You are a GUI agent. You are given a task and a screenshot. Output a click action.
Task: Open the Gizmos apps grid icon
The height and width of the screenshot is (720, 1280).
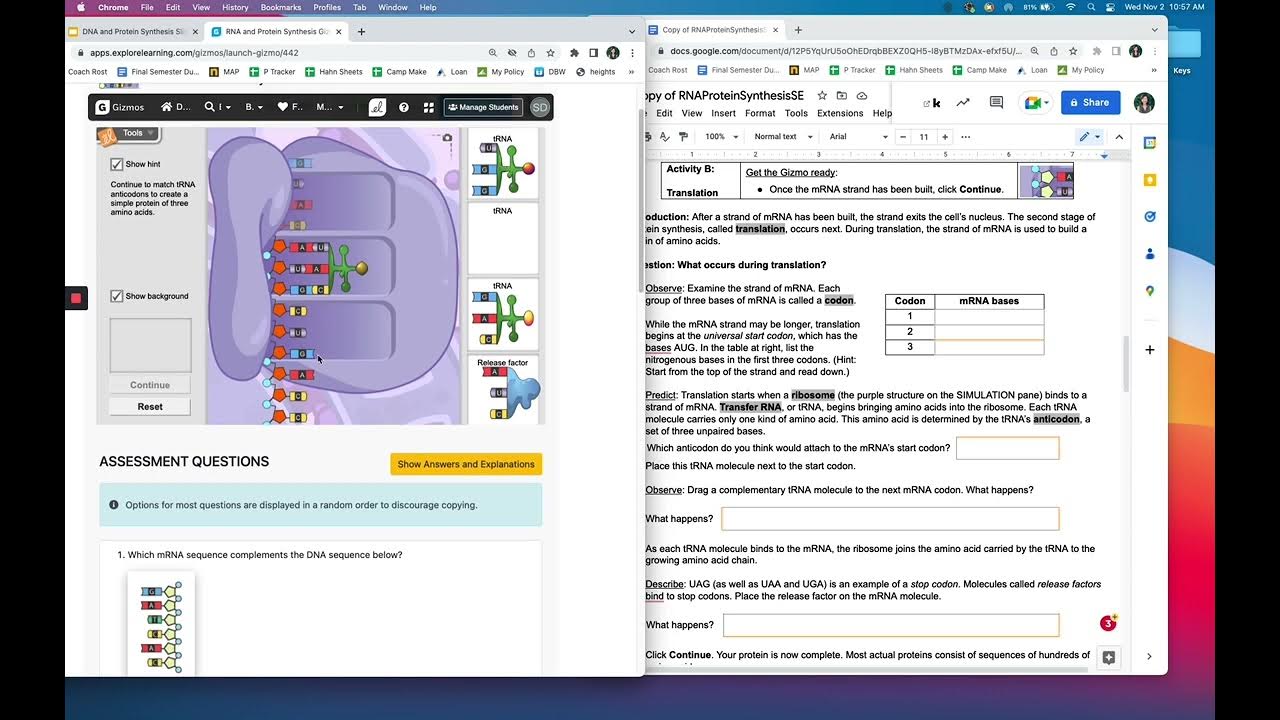click(429, 107)
